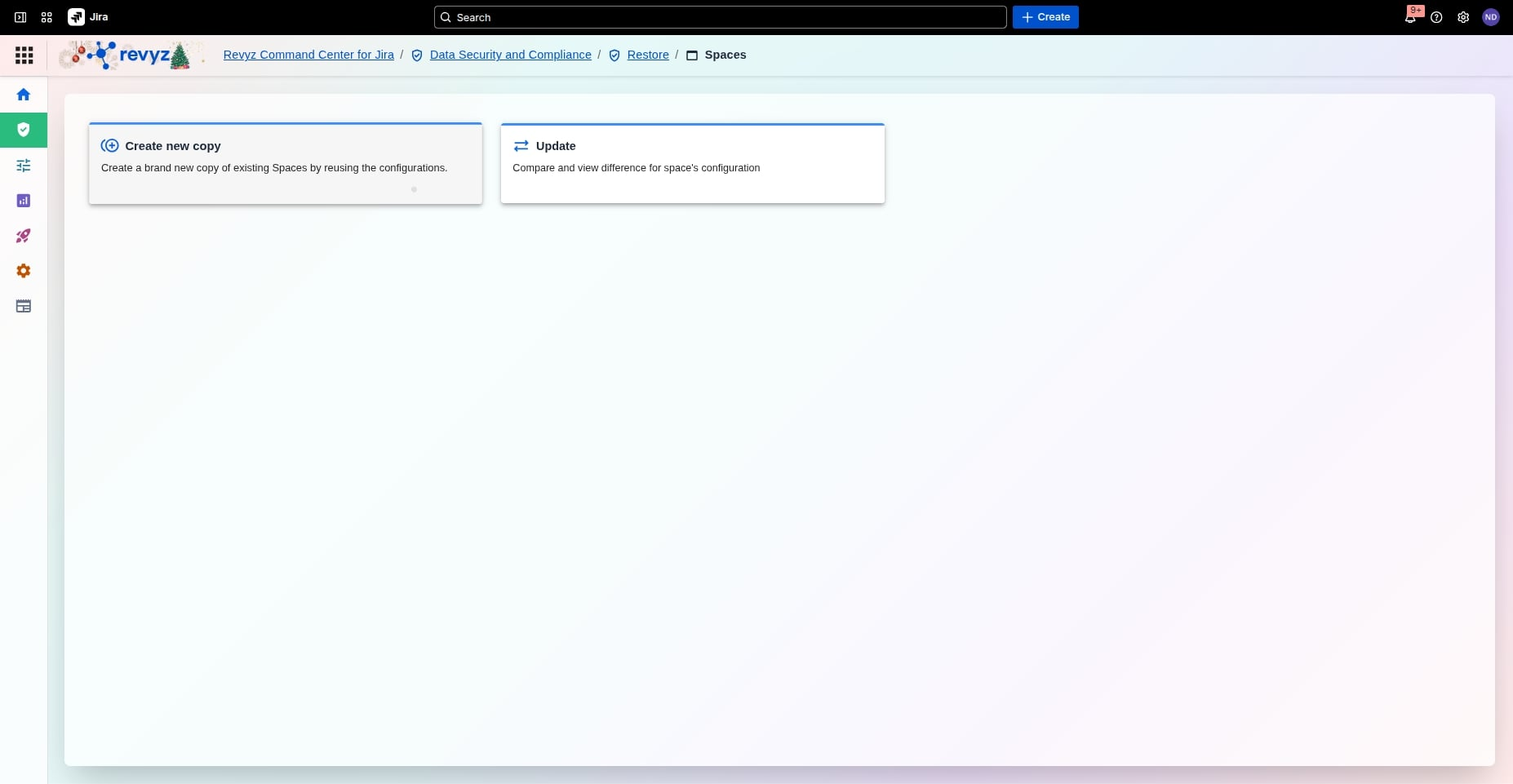Open the Jira notifications bell

pos(1410,17)
